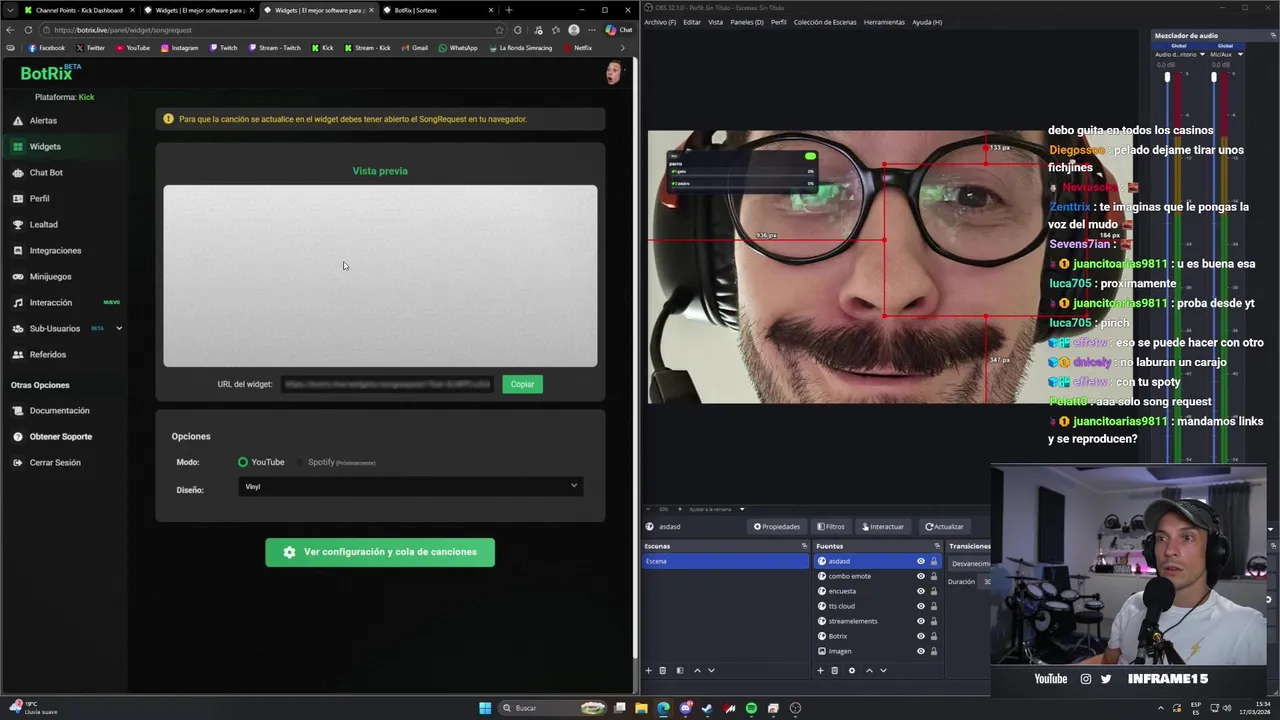Hide the asdasd source eye icon
1280x720 pixels.
[921, 561]
